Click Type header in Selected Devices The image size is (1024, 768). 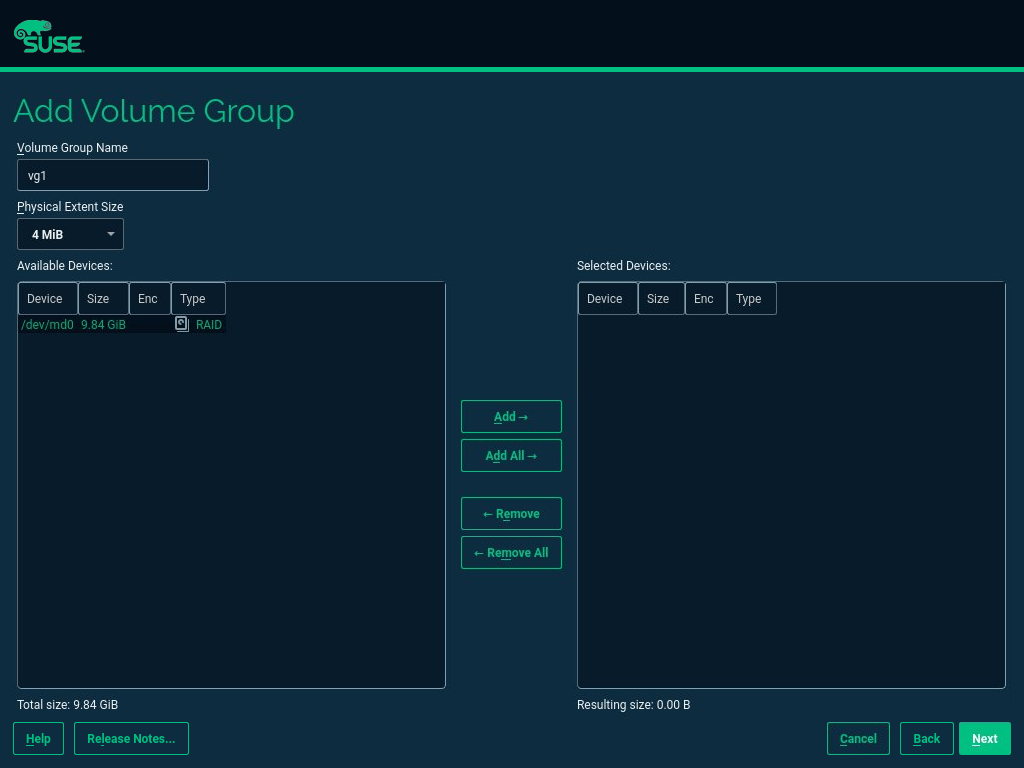pyautogui.click(x=751, y=299)
